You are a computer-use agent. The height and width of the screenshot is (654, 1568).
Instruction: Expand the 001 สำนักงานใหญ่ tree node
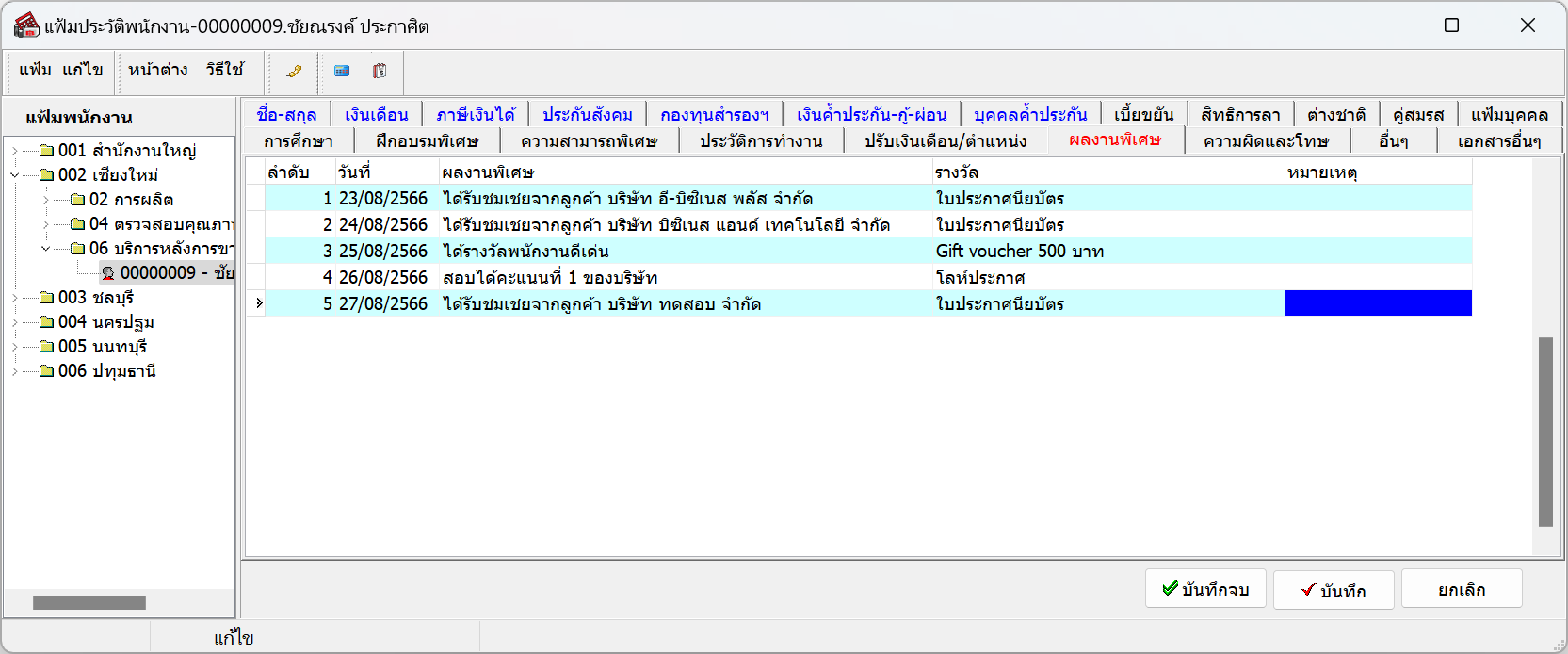(x=15, y=151)
